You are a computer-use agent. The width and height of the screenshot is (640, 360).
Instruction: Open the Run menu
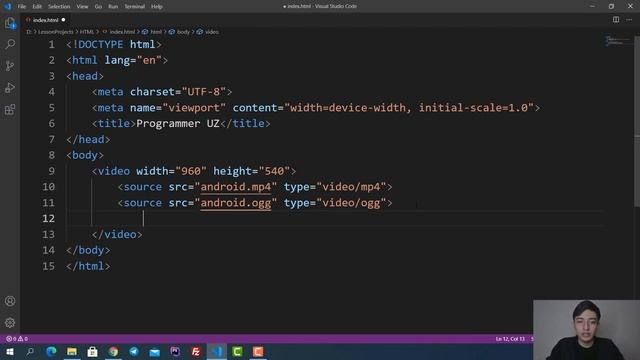[113, 7]
